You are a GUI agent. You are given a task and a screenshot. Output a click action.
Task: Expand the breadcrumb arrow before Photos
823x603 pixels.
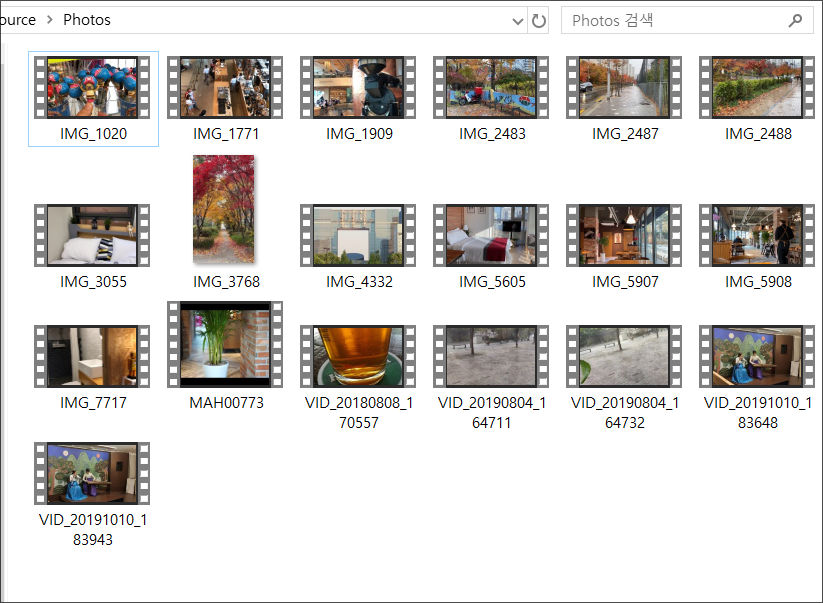pos(50,20)
